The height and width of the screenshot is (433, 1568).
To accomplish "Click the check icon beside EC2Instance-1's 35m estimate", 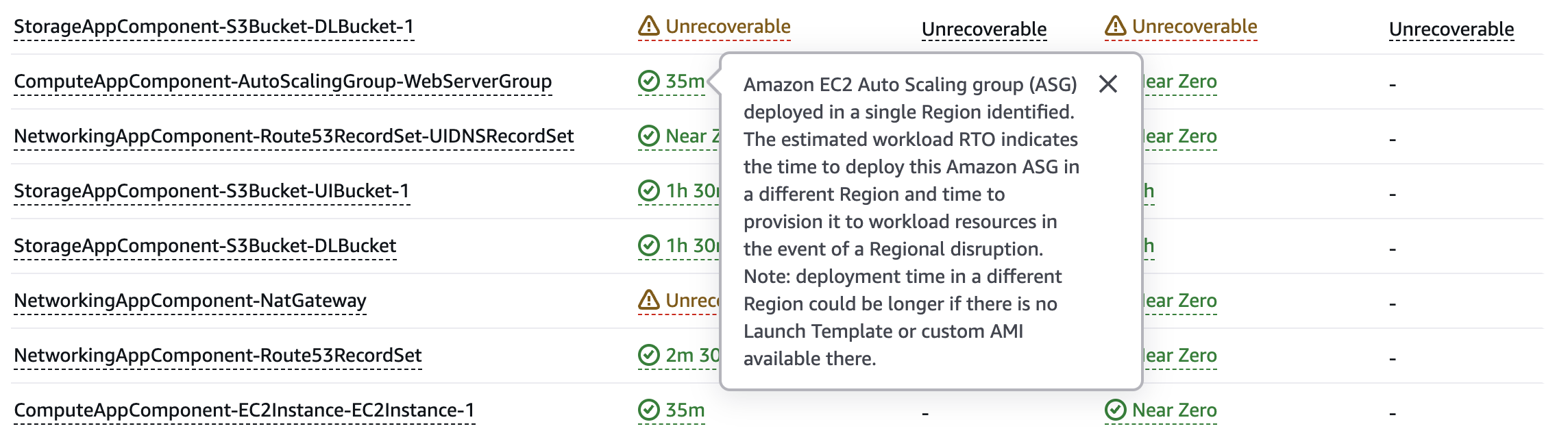I will click(648, 410).
